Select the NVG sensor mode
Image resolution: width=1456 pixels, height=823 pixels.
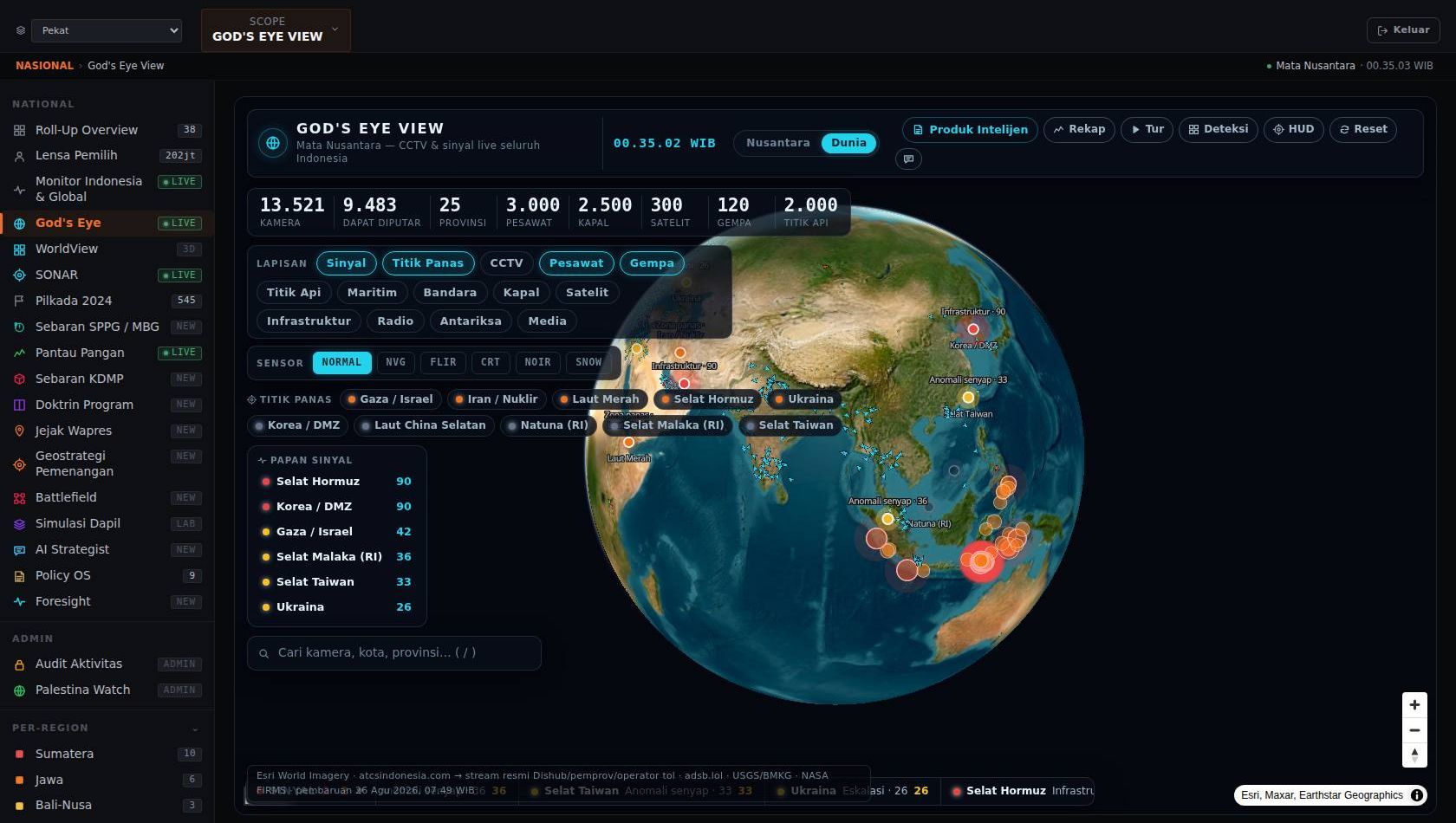pos(395,363)
